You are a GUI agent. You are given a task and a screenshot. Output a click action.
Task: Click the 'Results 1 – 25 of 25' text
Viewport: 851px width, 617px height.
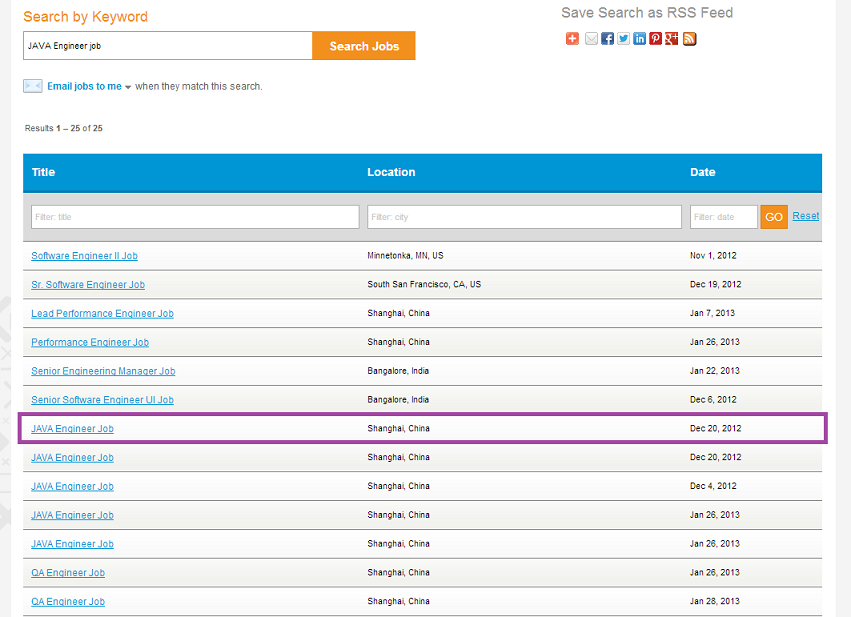pyautogui.click(x=63, y=128)
